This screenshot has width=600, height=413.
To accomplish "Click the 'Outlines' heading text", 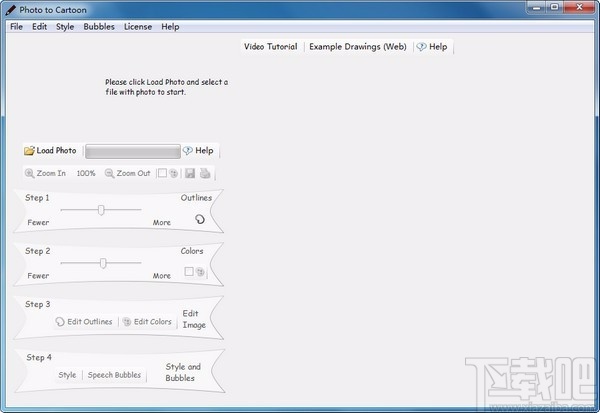I will [196, 198].
